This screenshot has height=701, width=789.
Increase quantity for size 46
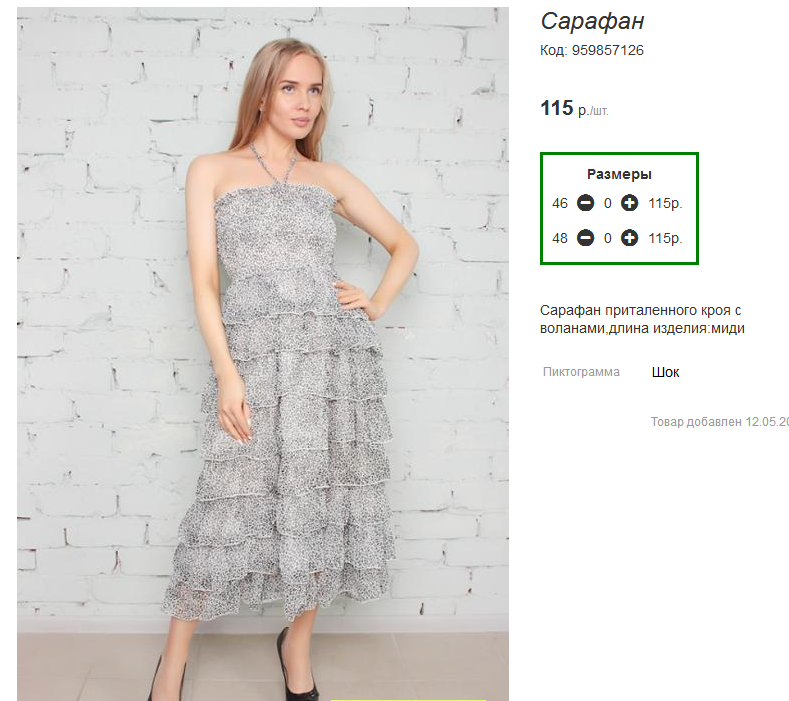tap(629, 203)
